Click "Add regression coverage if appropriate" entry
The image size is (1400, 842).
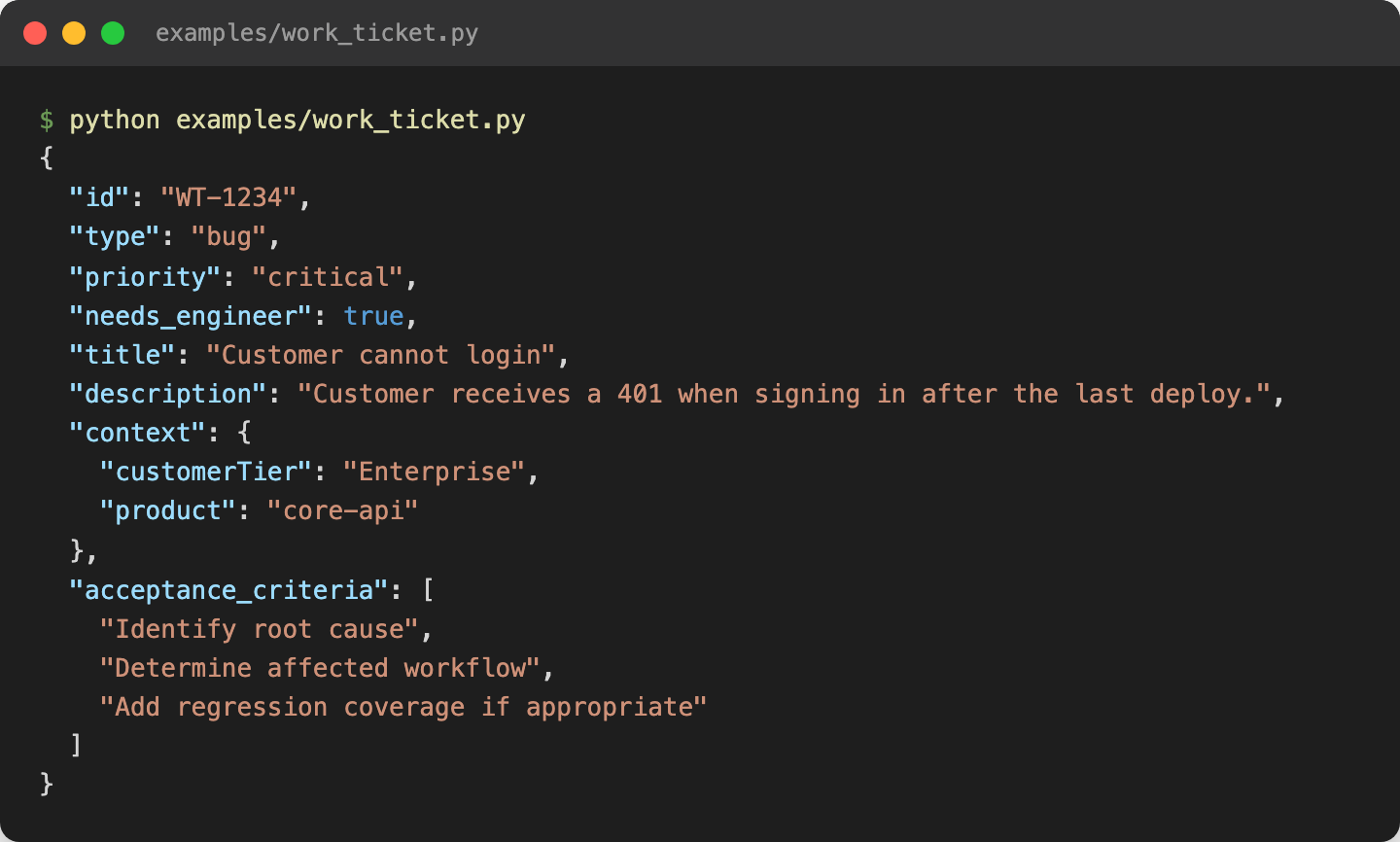coord(402,707)
